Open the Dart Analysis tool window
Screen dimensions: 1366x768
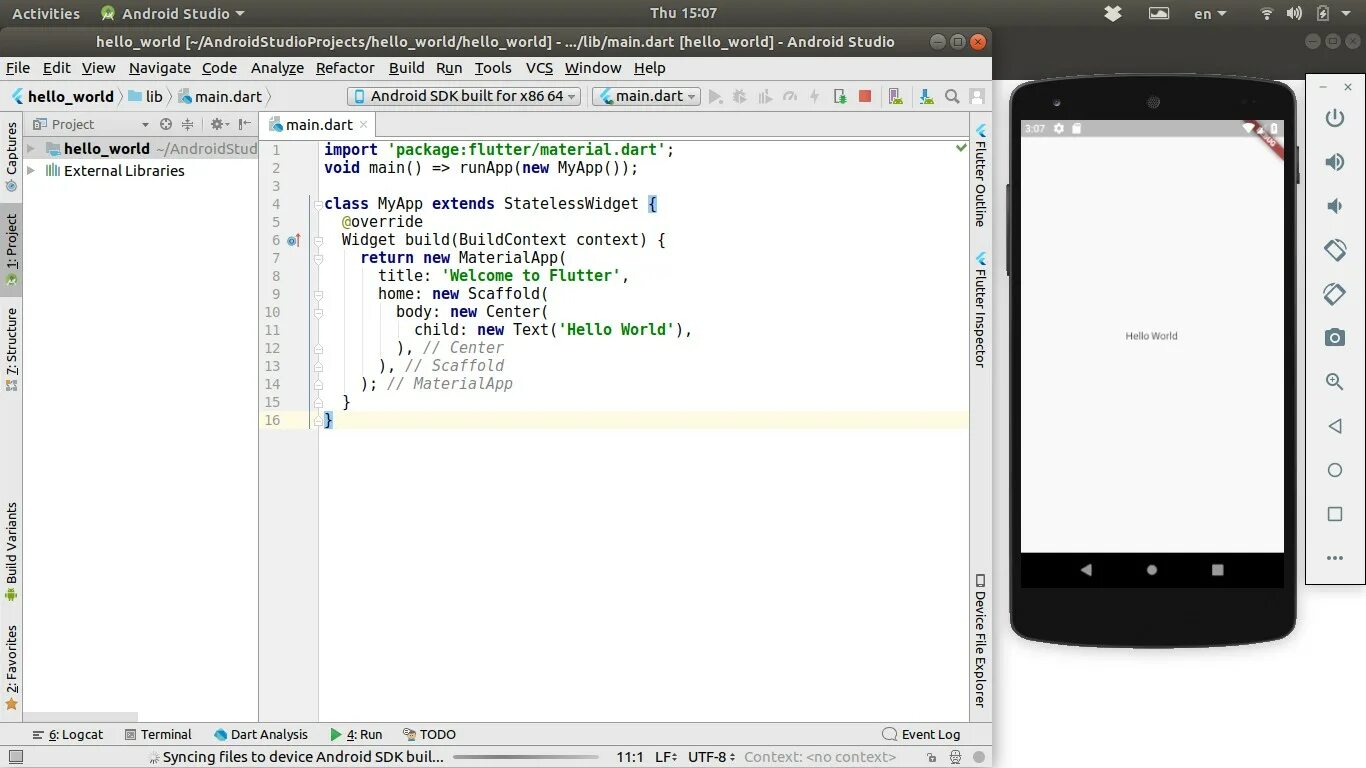point(261,735)
